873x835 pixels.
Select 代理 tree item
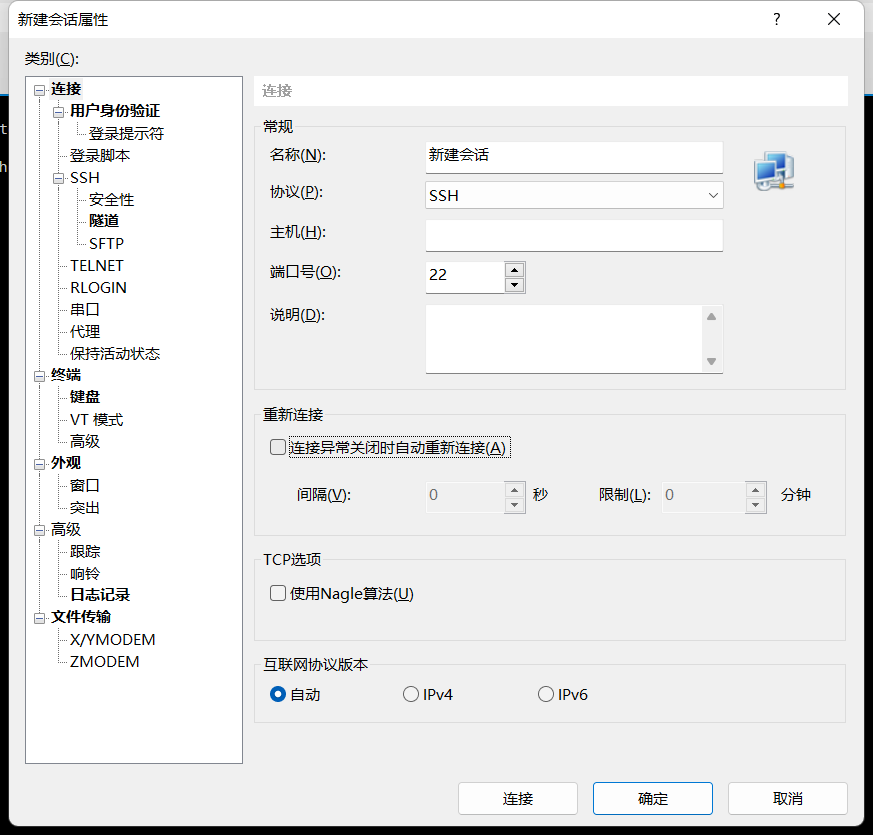point(85,332)
